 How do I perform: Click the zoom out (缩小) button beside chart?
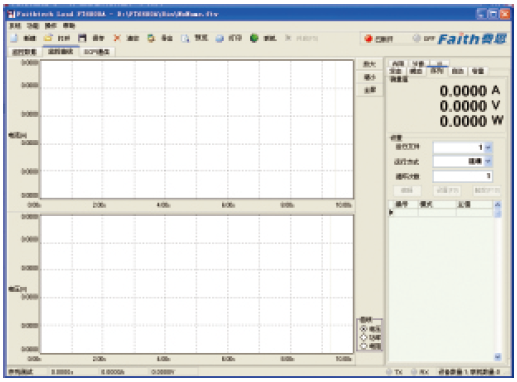click(370, 77)
